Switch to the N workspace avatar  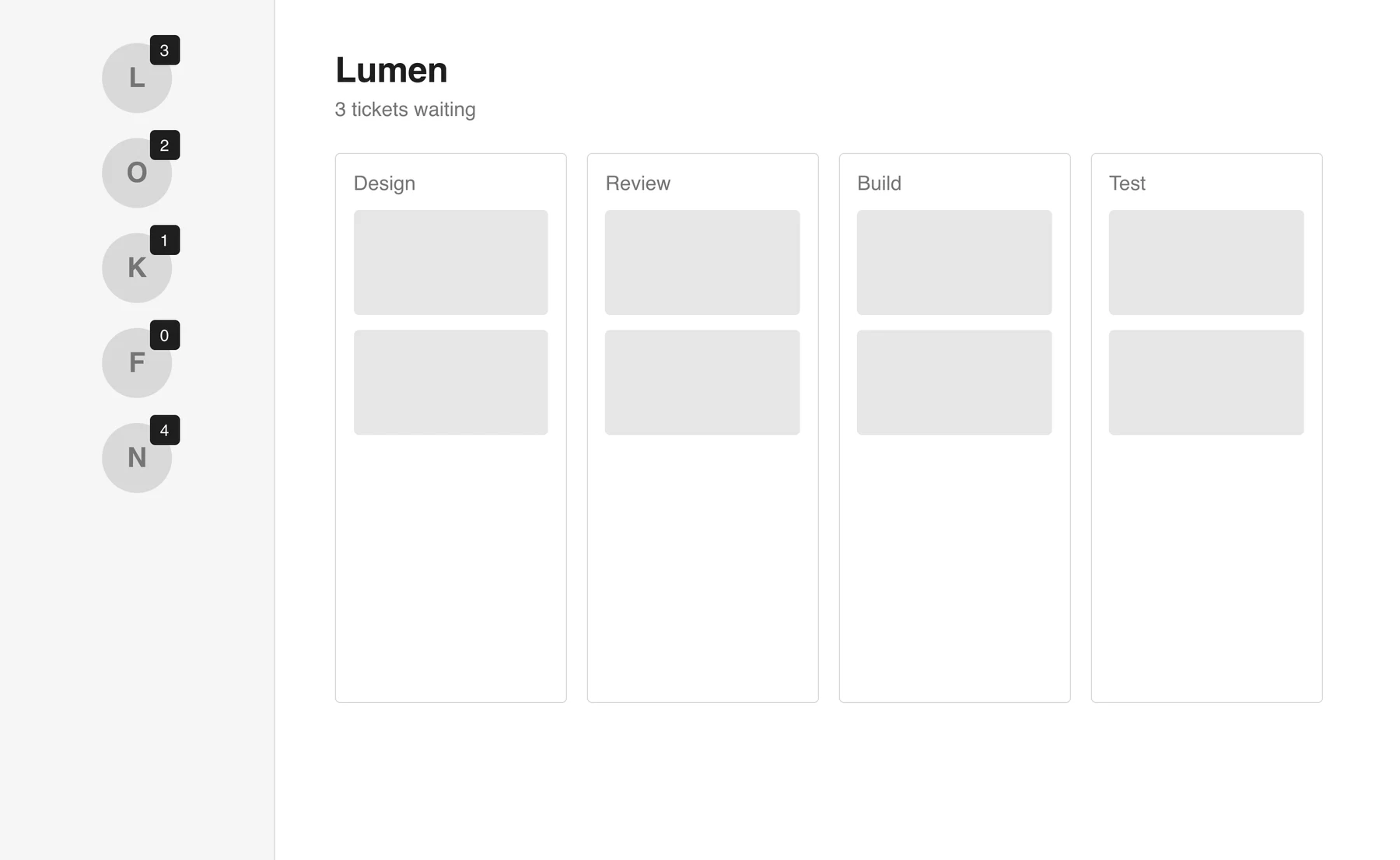(x=137, y=457)
